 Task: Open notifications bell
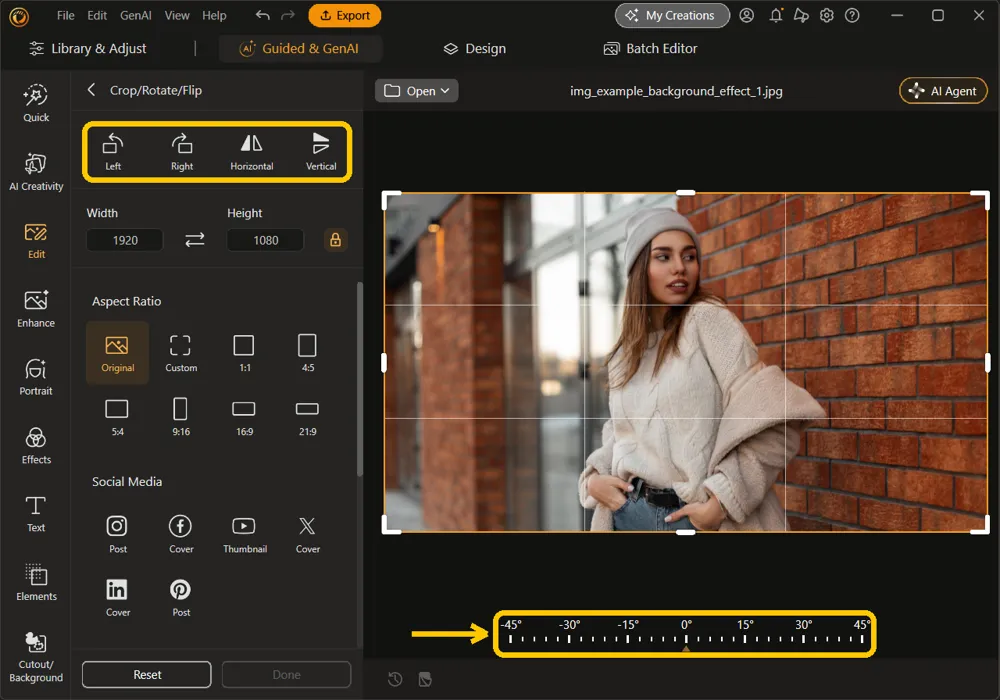tap(776, 15)
